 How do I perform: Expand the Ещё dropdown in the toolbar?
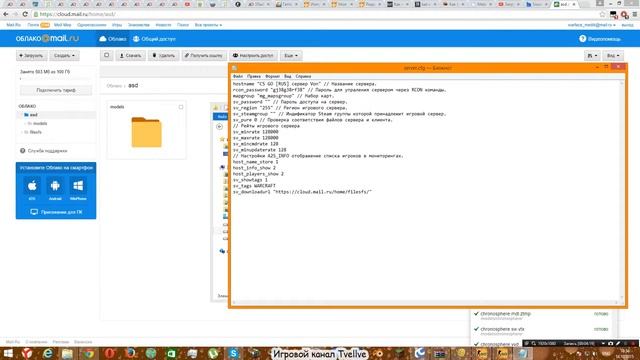(291, 56)
